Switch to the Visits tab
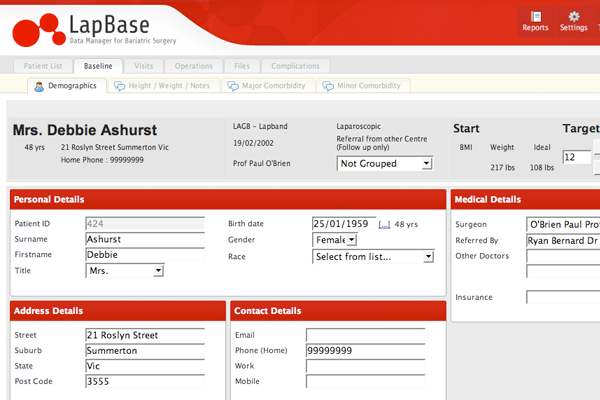The width and height of the screenshot is (600, 400). point(146,66)
